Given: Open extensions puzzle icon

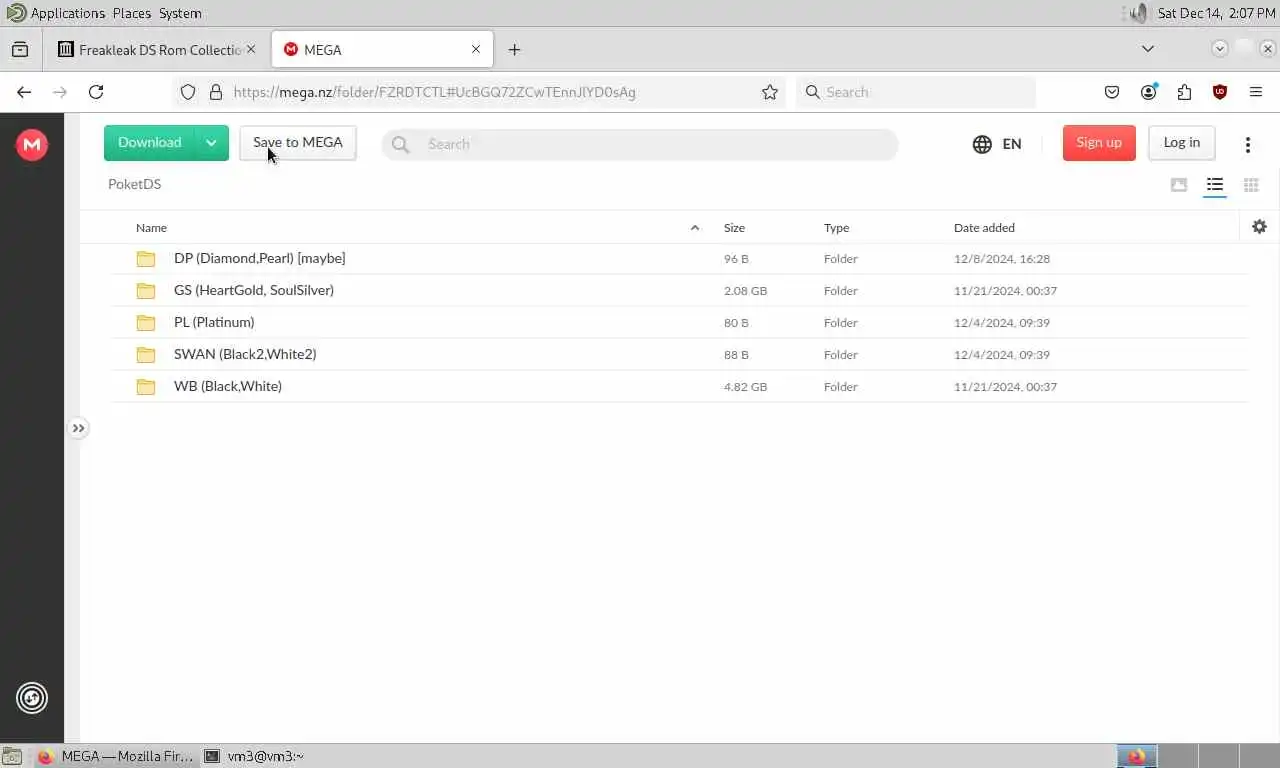Looking at the screenshot, I should (1184, 92).
